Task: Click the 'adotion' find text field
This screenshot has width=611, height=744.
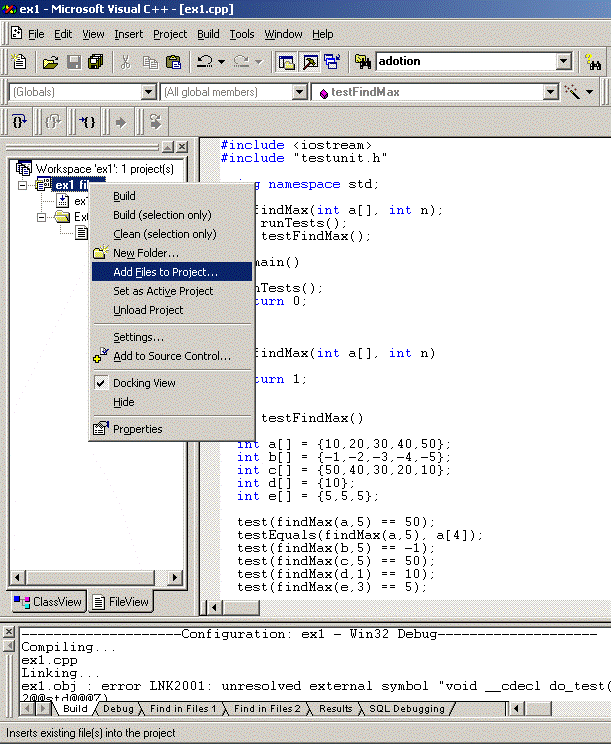Action: (466, 61)
